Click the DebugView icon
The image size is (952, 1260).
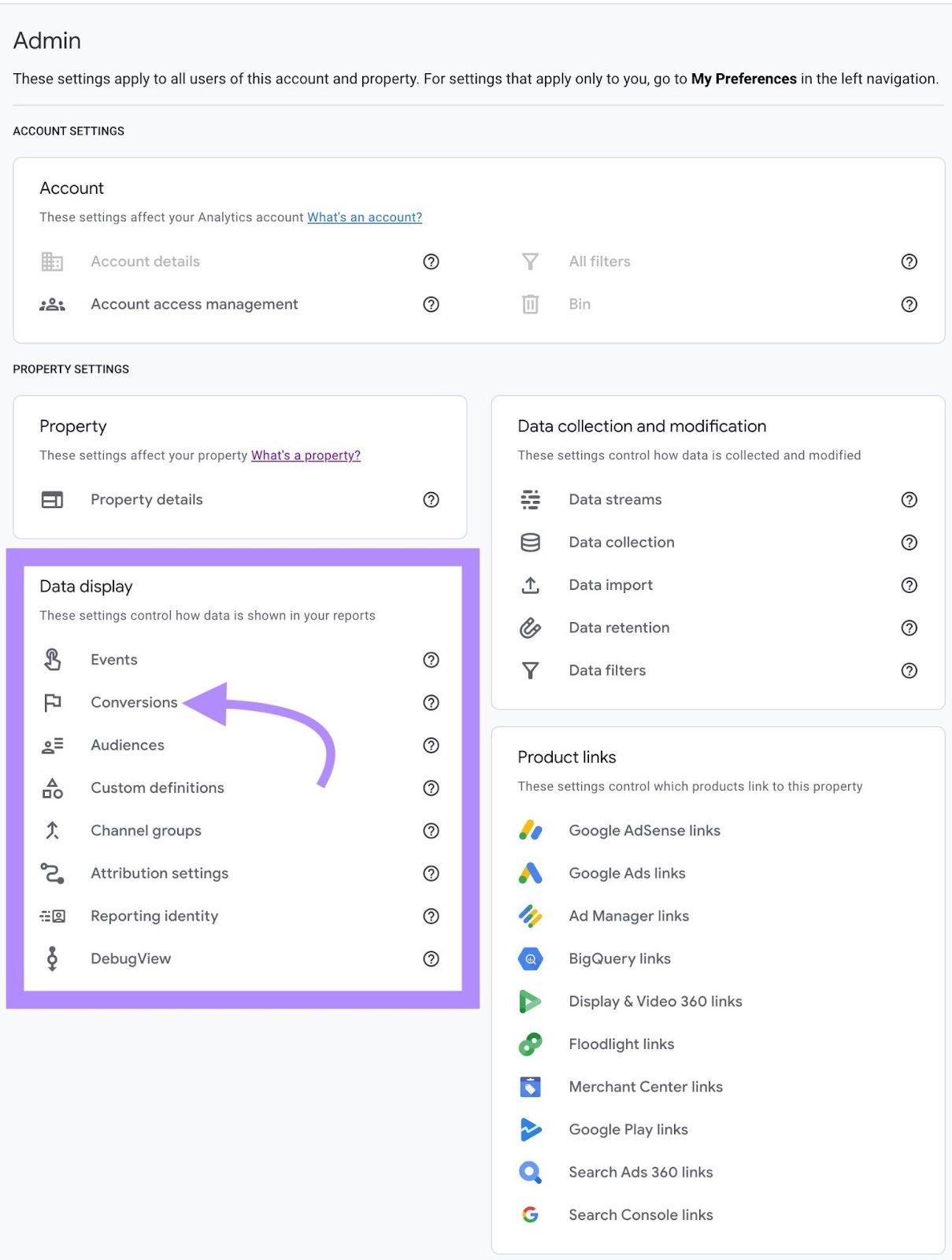pyautogui.click(x=52, y=959)
